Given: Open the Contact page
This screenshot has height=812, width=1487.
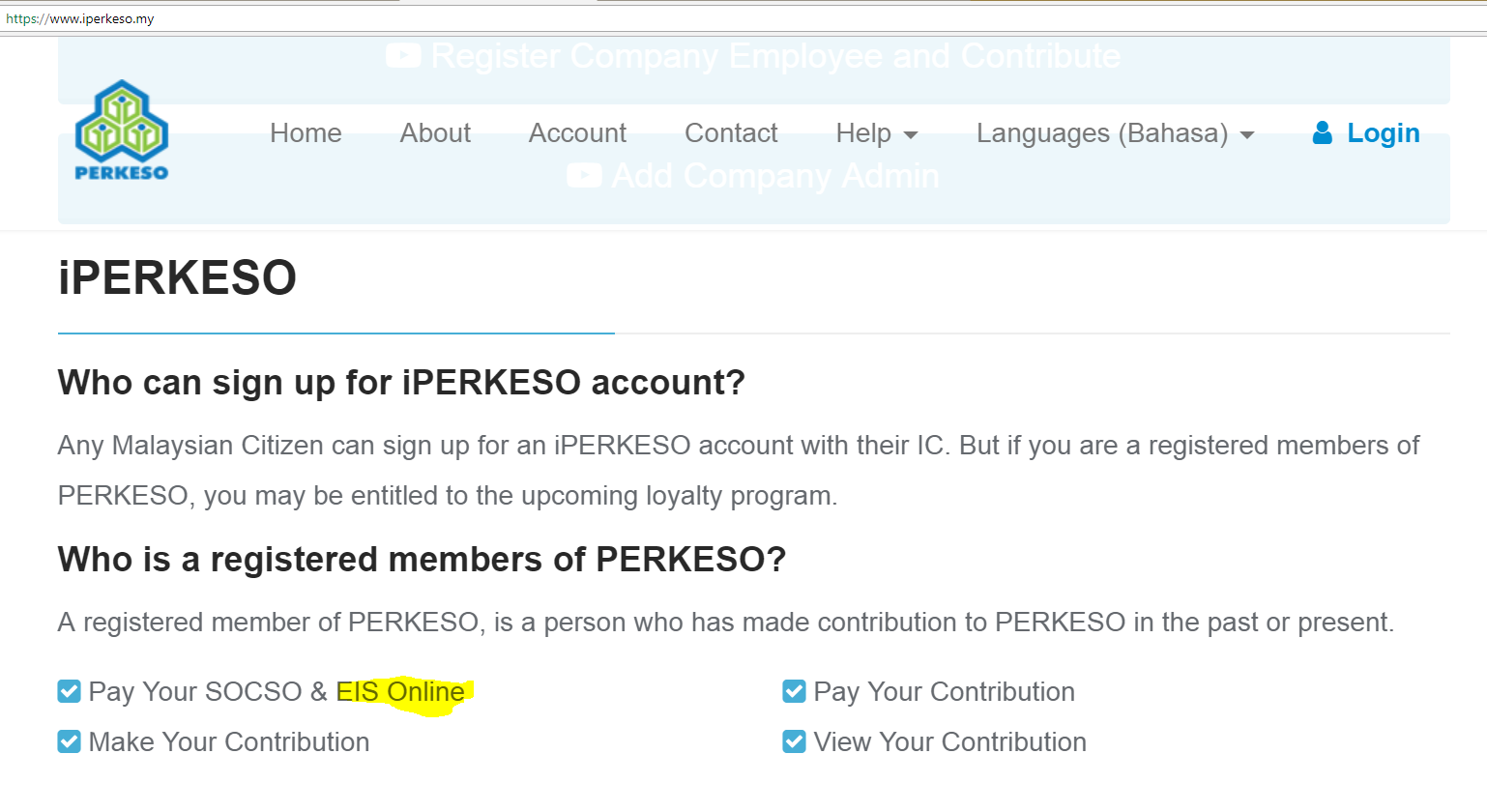Looking at the screenshot, I should (731, 133).
